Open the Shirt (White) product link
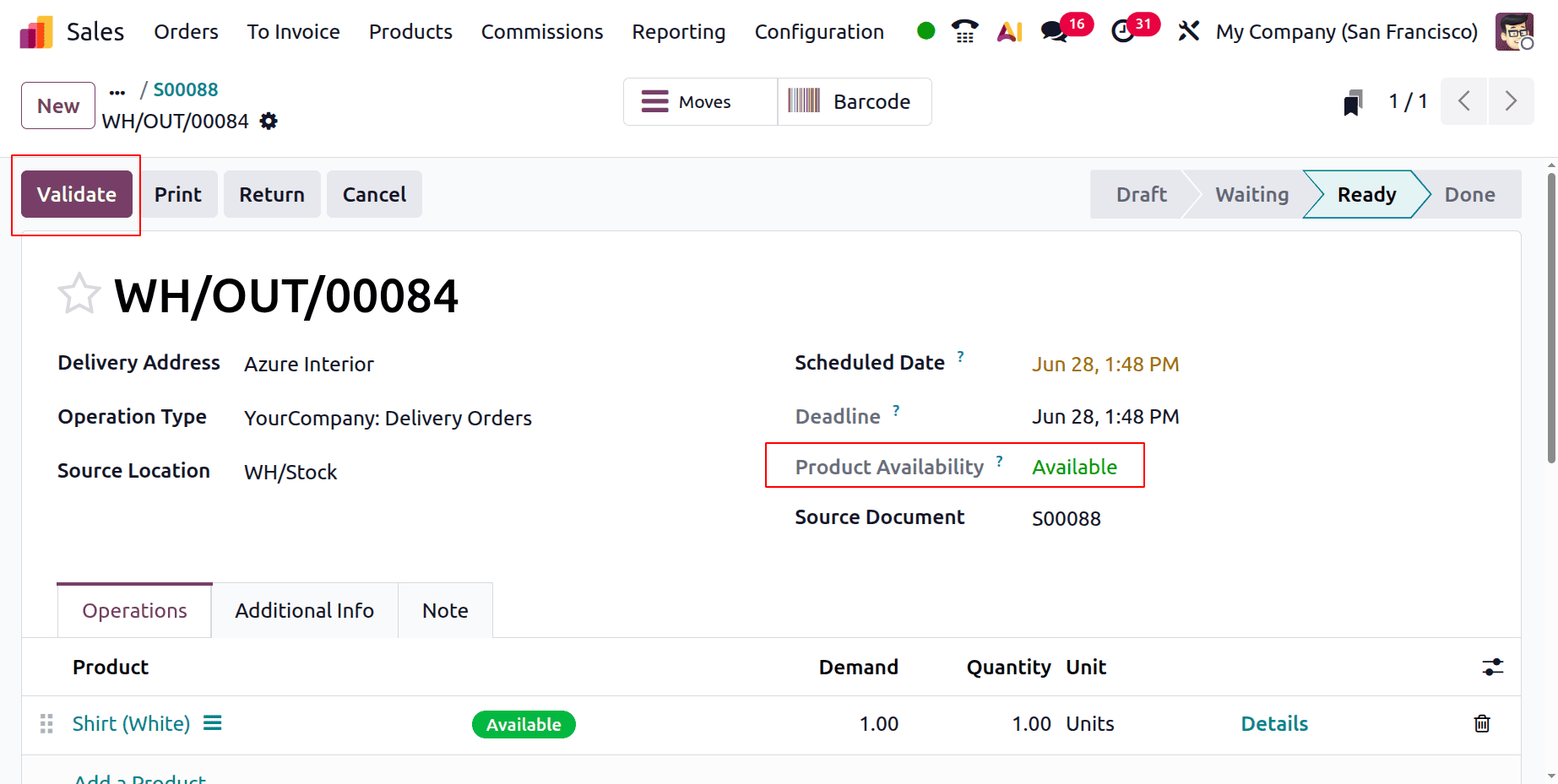The height and width of the screenshot is (784, 1558). 131,723
